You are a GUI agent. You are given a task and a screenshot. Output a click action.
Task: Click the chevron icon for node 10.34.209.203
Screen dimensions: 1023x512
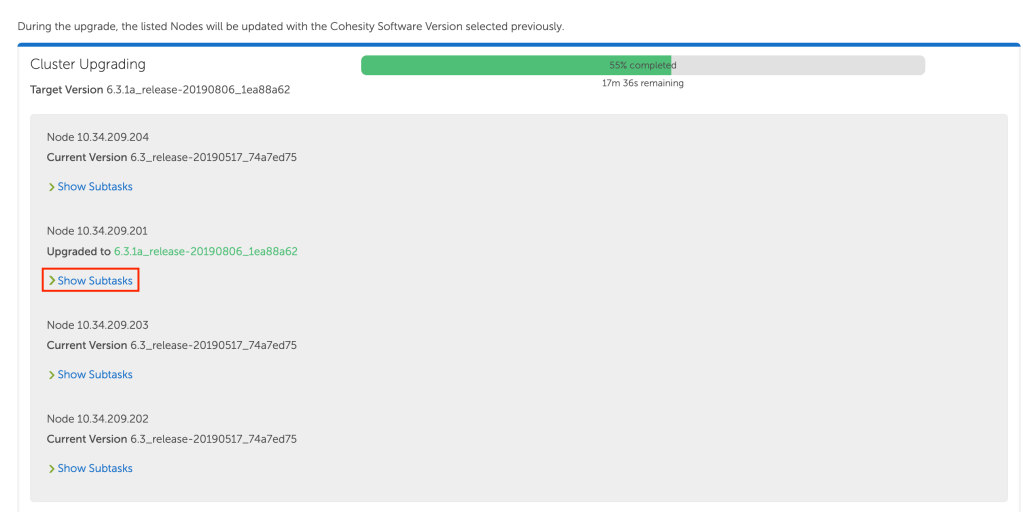[x=51, y=375]
